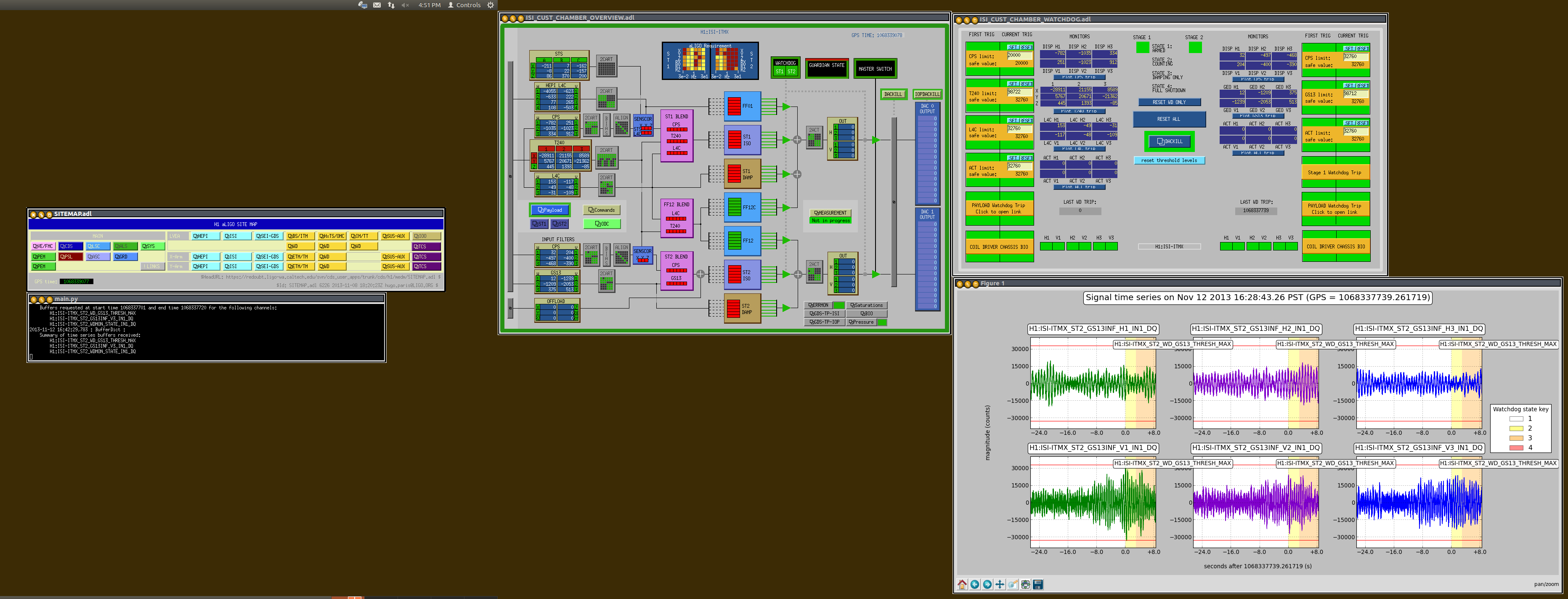Open the IM/TT menu in SITEMAP

click(363, 236)
